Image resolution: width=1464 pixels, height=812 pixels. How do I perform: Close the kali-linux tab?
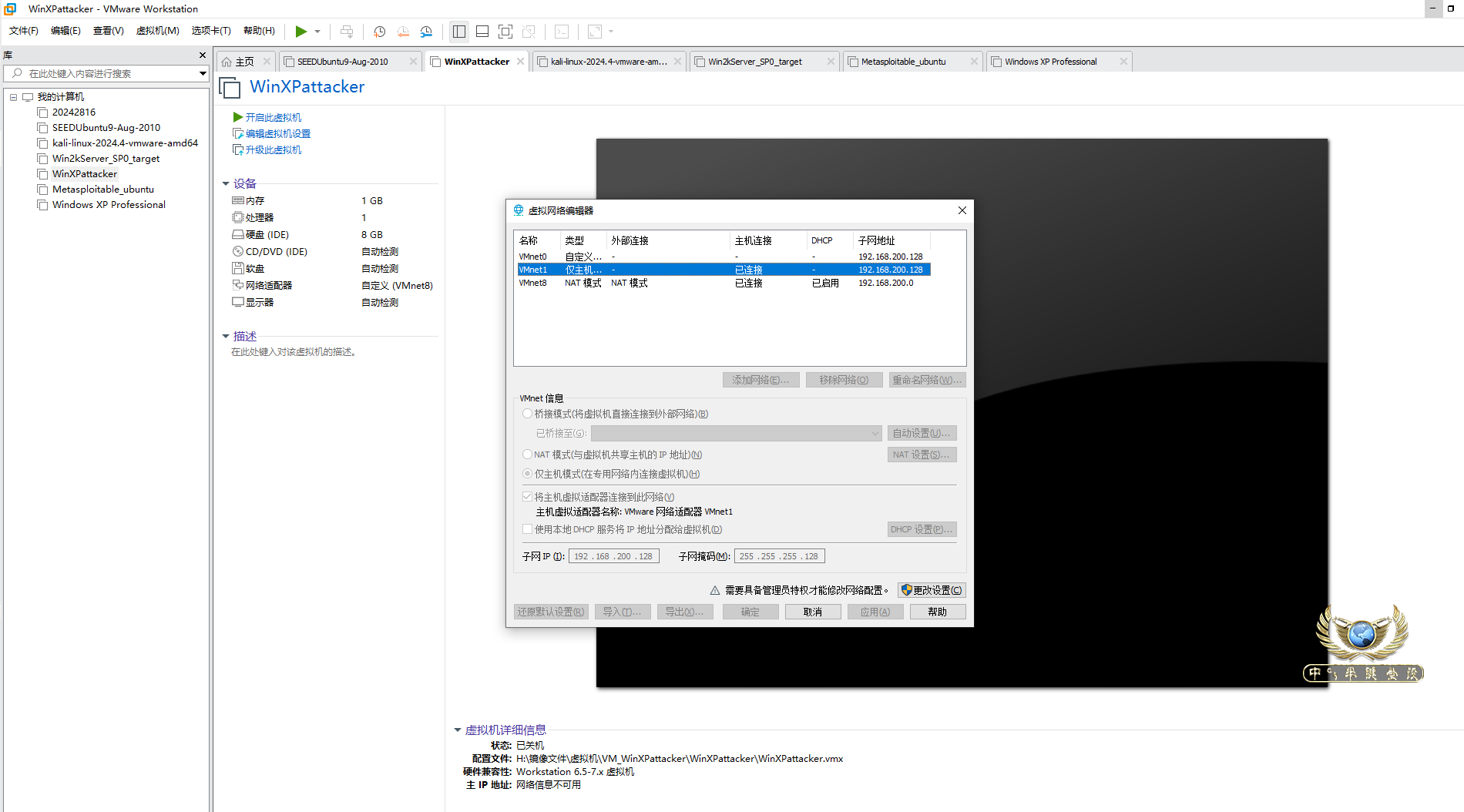pyautogui.click(x=678, y=62)
